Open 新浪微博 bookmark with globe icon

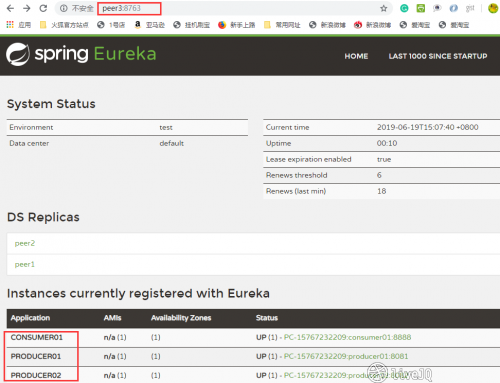(x=327, y=25)
